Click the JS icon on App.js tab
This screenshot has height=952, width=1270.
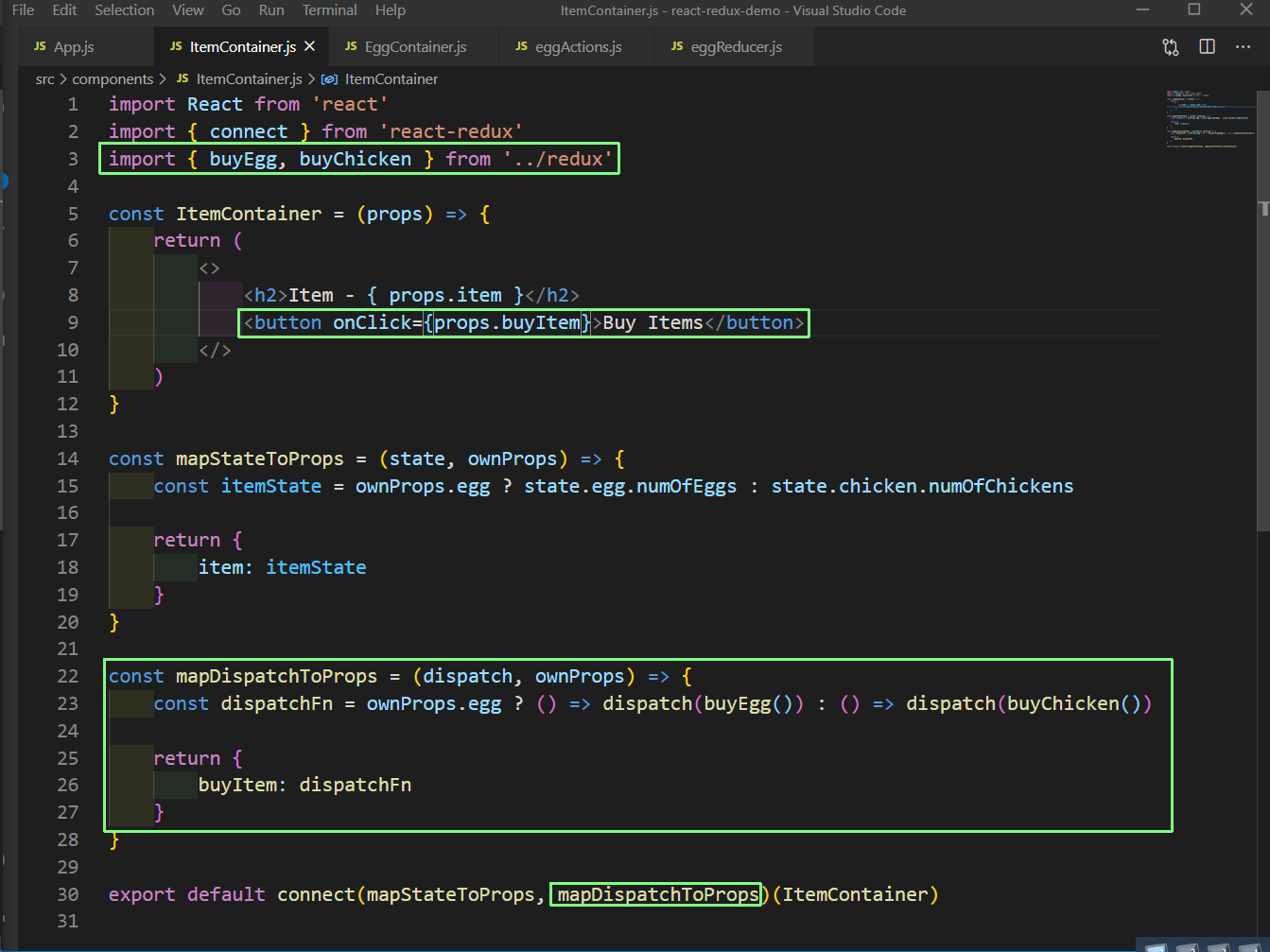[x=40, y=46]
